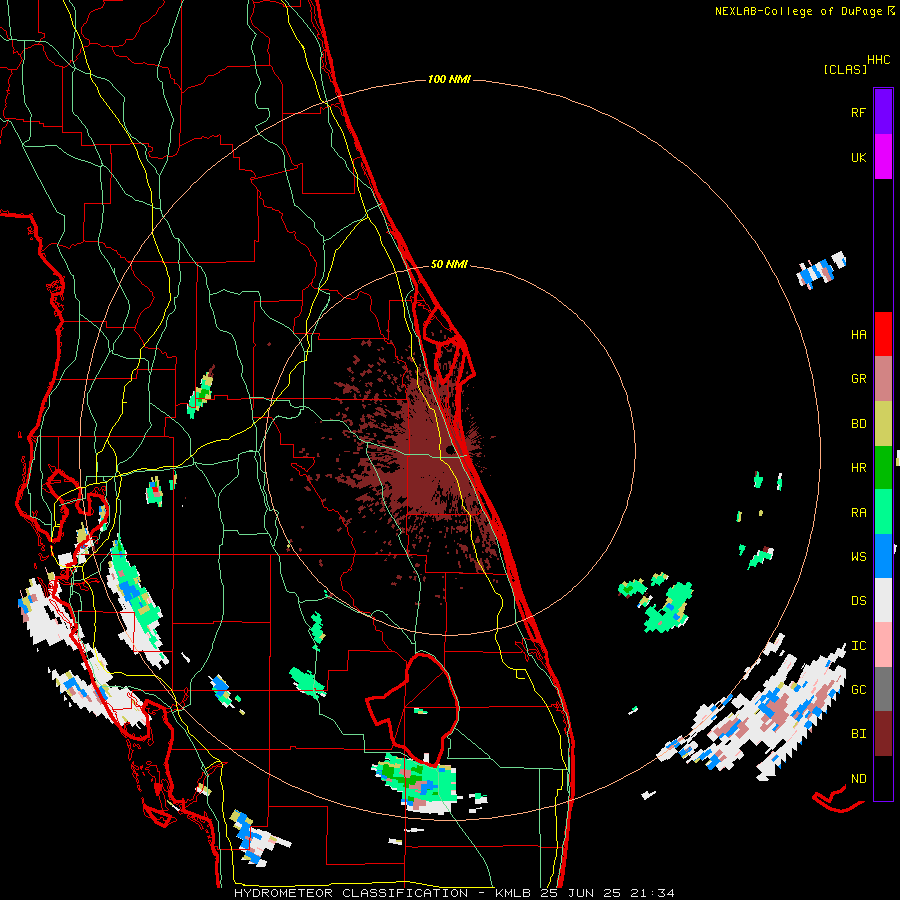Click the WS blue legend color block

pyautogui.click(x=883, y=556)
